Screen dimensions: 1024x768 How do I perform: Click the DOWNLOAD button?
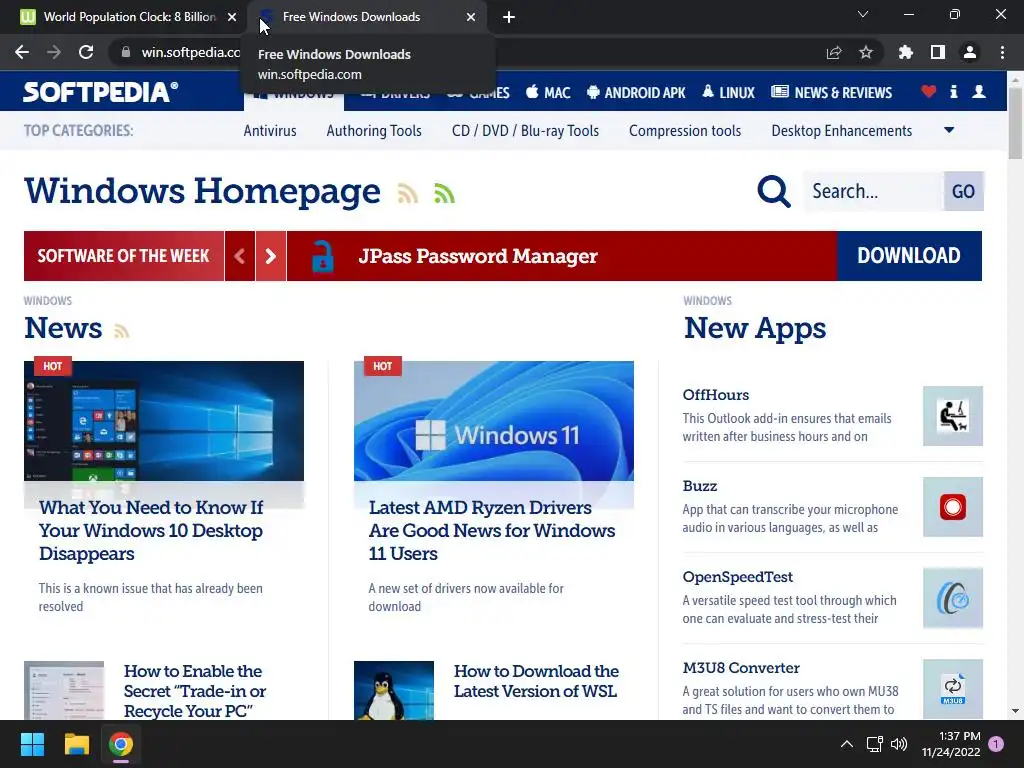click(909, 256)
